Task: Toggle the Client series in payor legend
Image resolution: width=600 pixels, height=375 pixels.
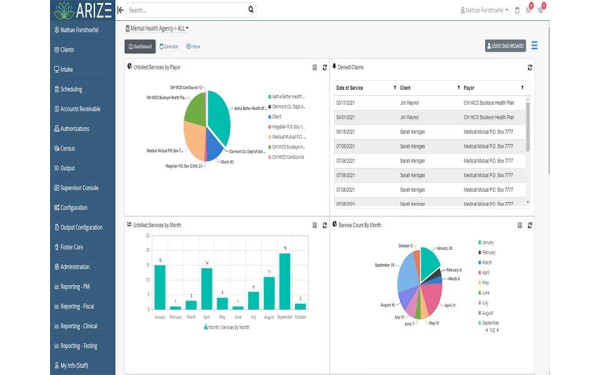Action: click(275, 117)
